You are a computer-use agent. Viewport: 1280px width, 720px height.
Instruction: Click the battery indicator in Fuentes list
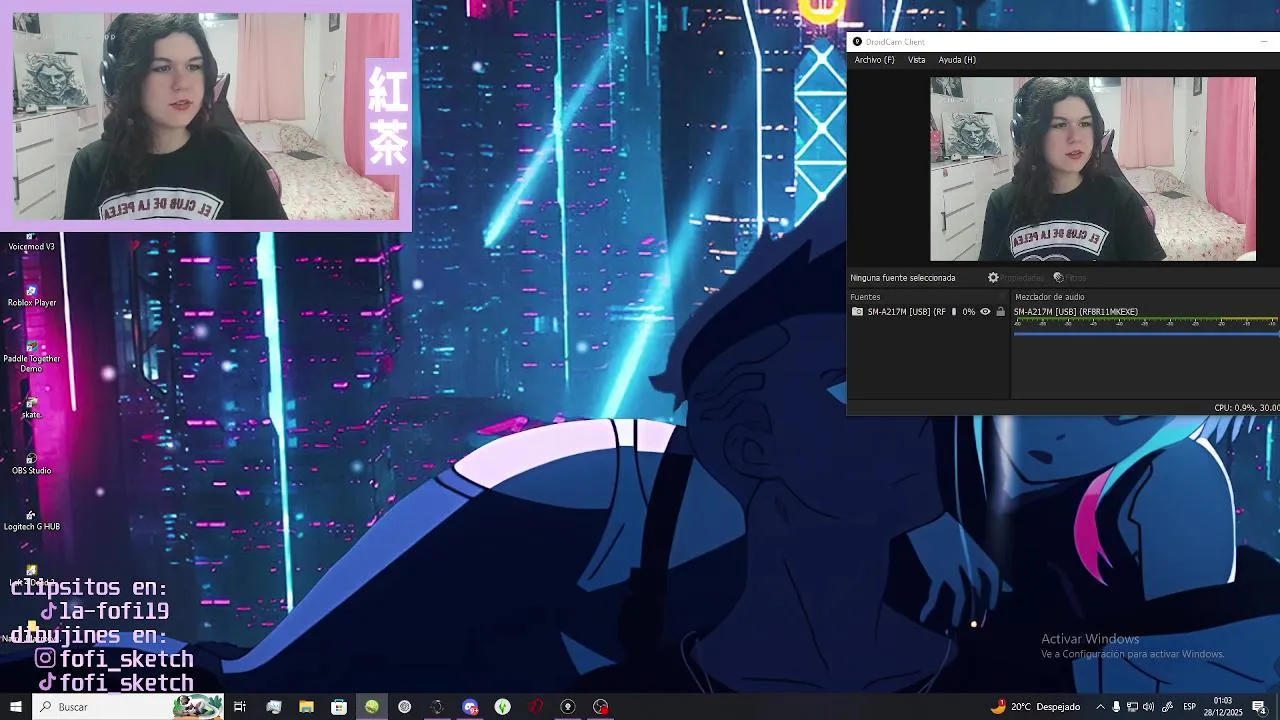954,312
